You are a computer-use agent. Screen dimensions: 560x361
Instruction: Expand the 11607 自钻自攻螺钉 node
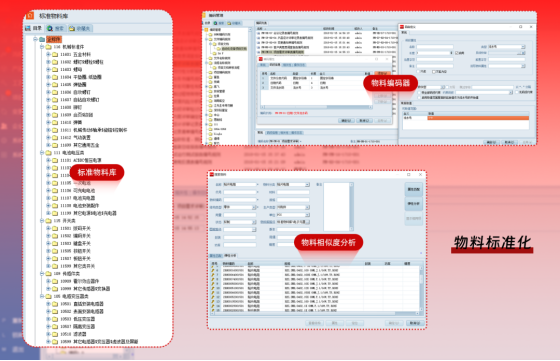[48, 100]
